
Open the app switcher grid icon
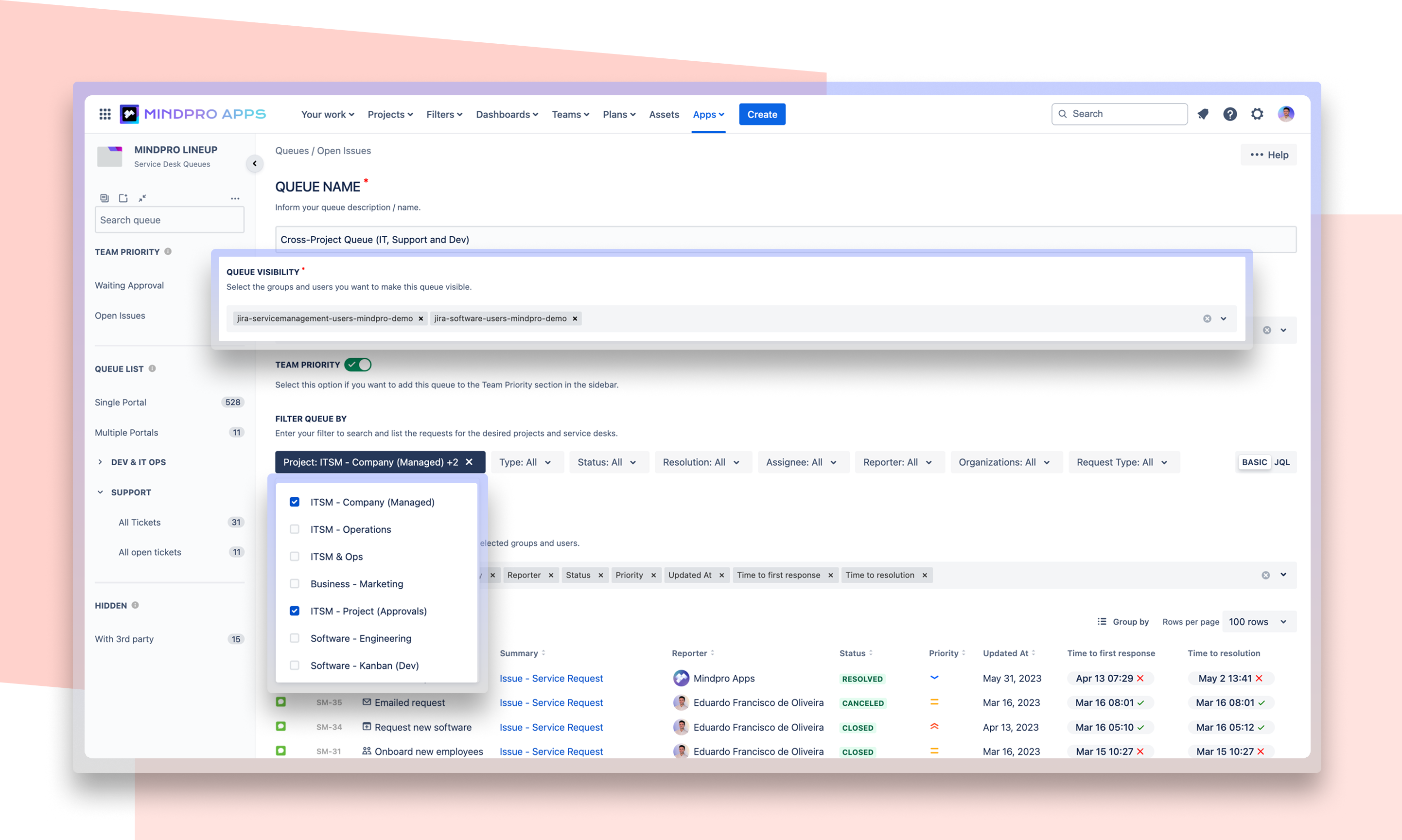click(x=105, y=114)
